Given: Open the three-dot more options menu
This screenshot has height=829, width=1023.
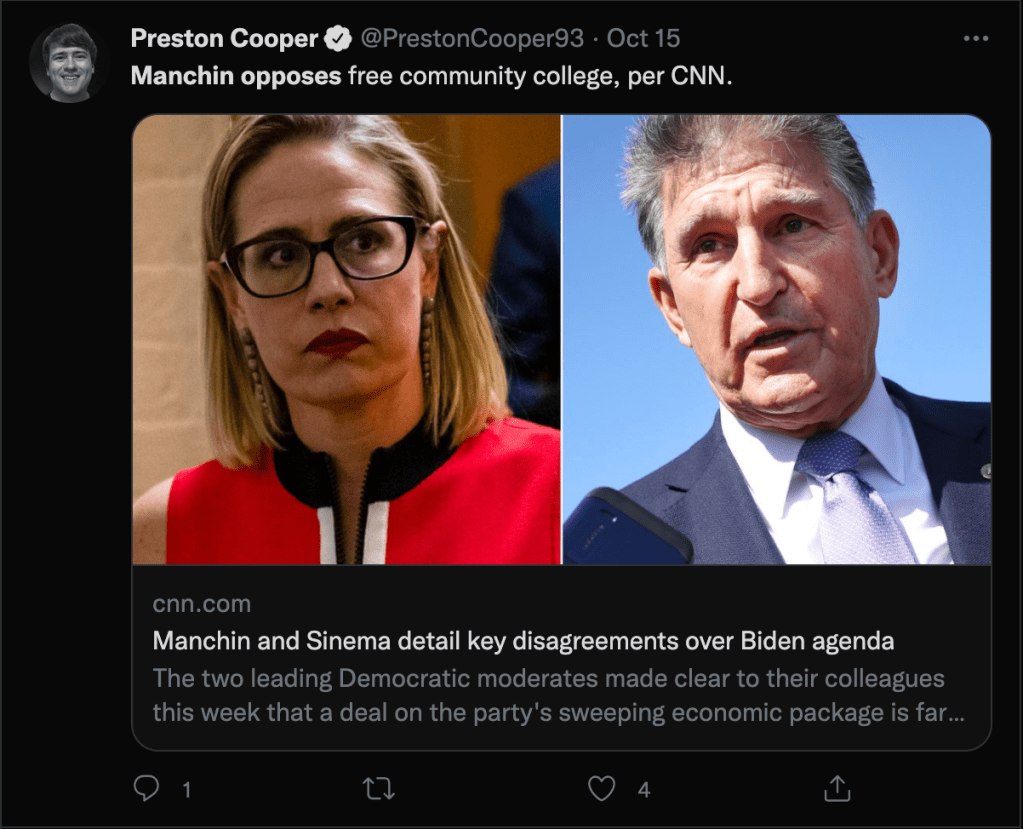Looking at the screenshot, I should [975, 39].
